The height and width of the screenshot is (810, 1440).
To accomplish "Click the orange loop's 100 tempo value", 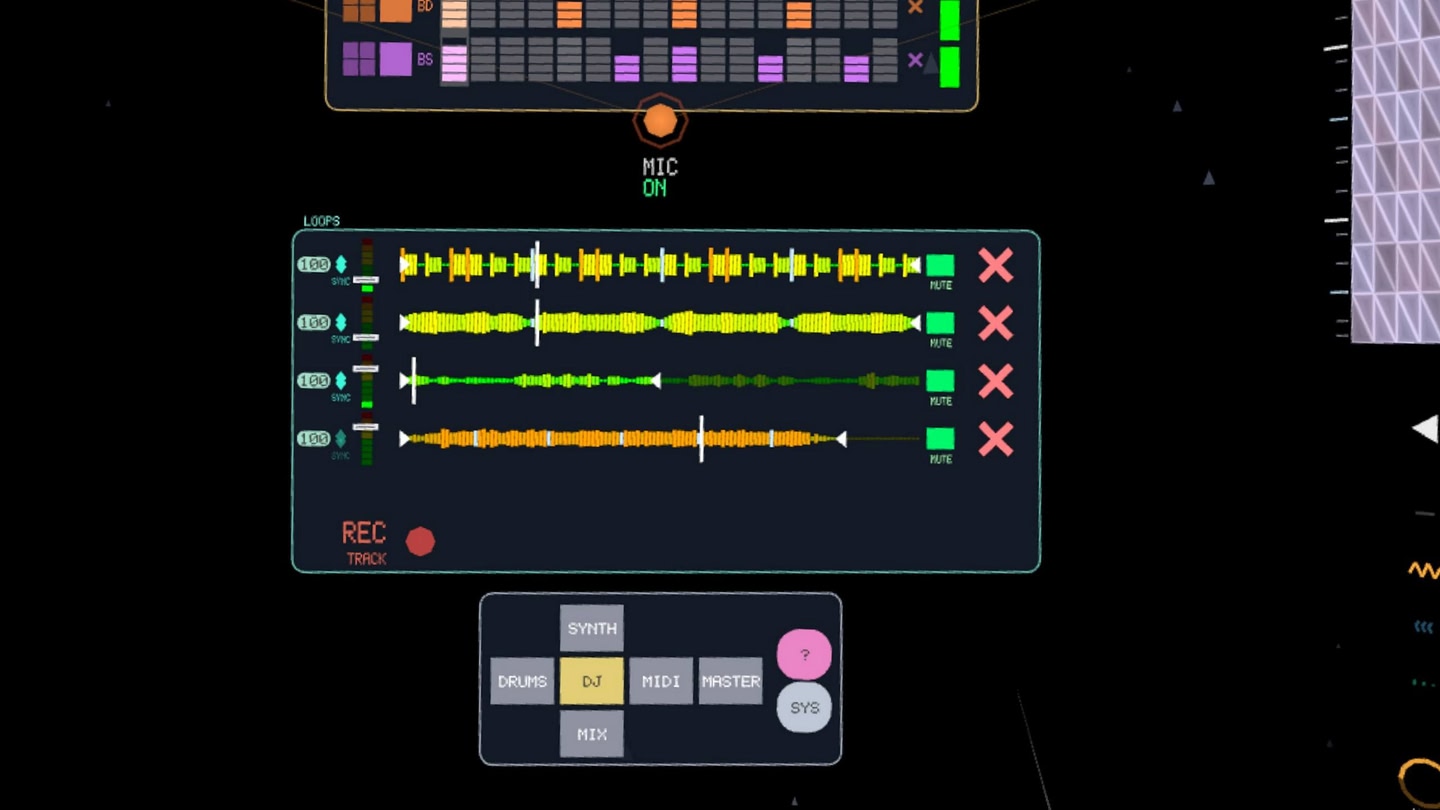I will coord(314,439).
